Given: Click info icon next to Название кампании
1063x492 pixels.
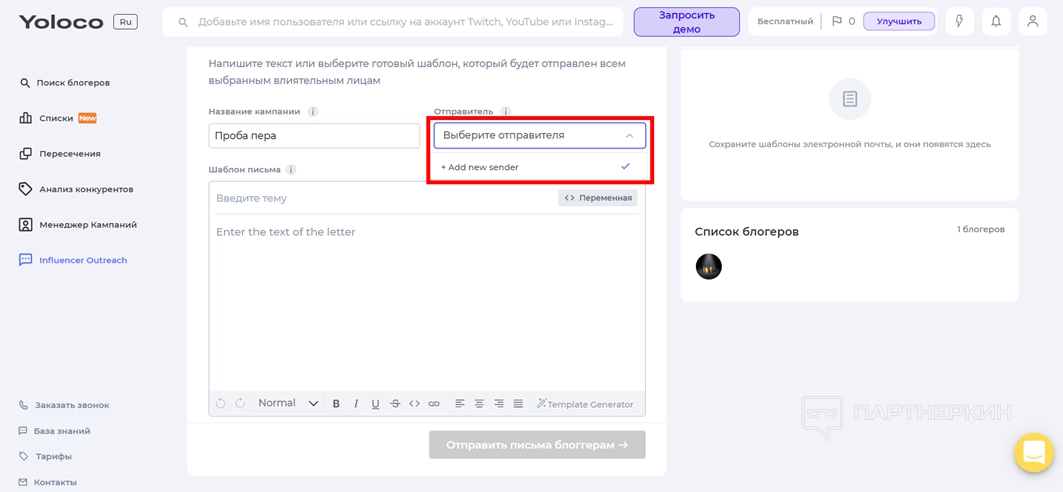Looking at the screenshot, I should point(313,112).
